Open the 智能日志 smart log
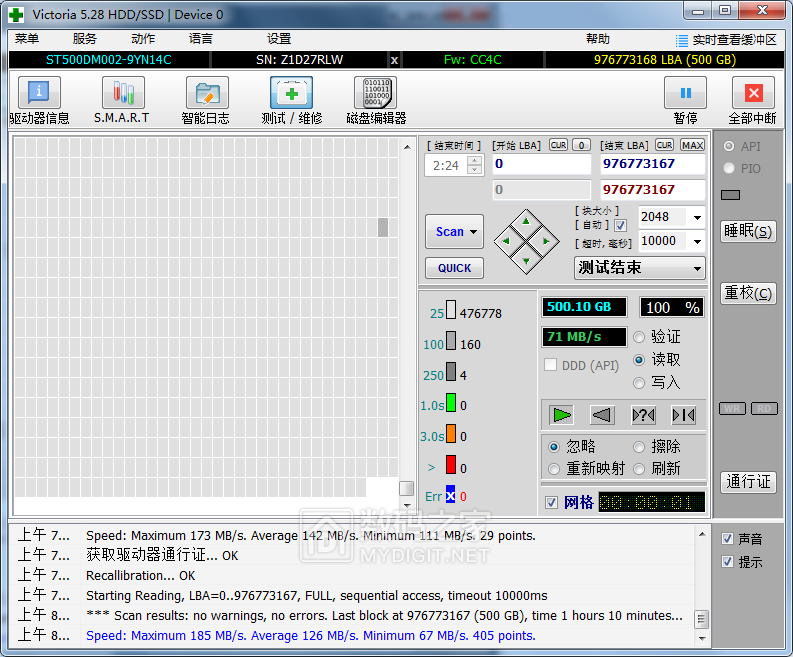This screenshot has height=657, width=793. coord(206,94)
